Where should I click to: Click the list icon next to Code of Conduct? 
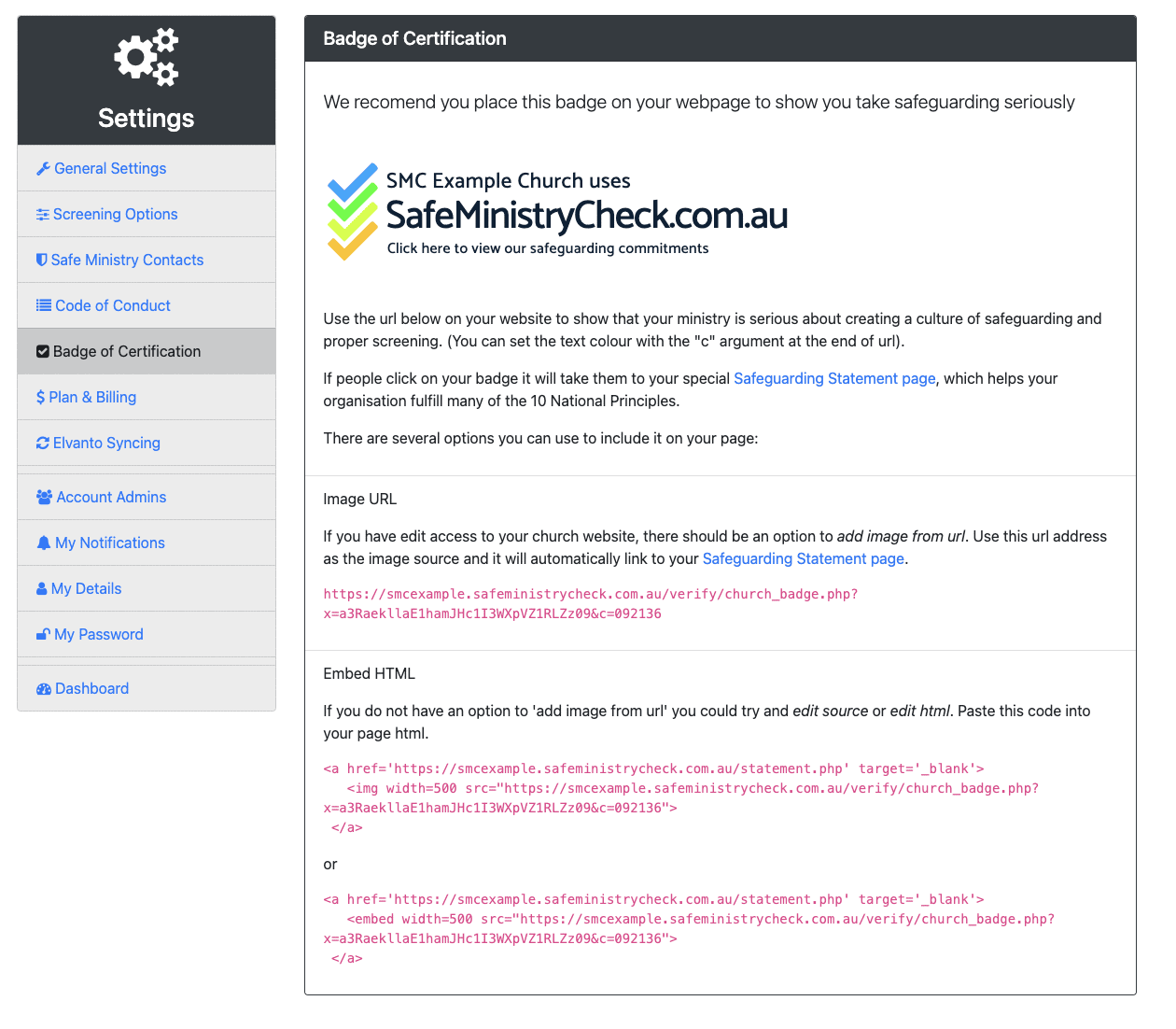coord(44,305)
